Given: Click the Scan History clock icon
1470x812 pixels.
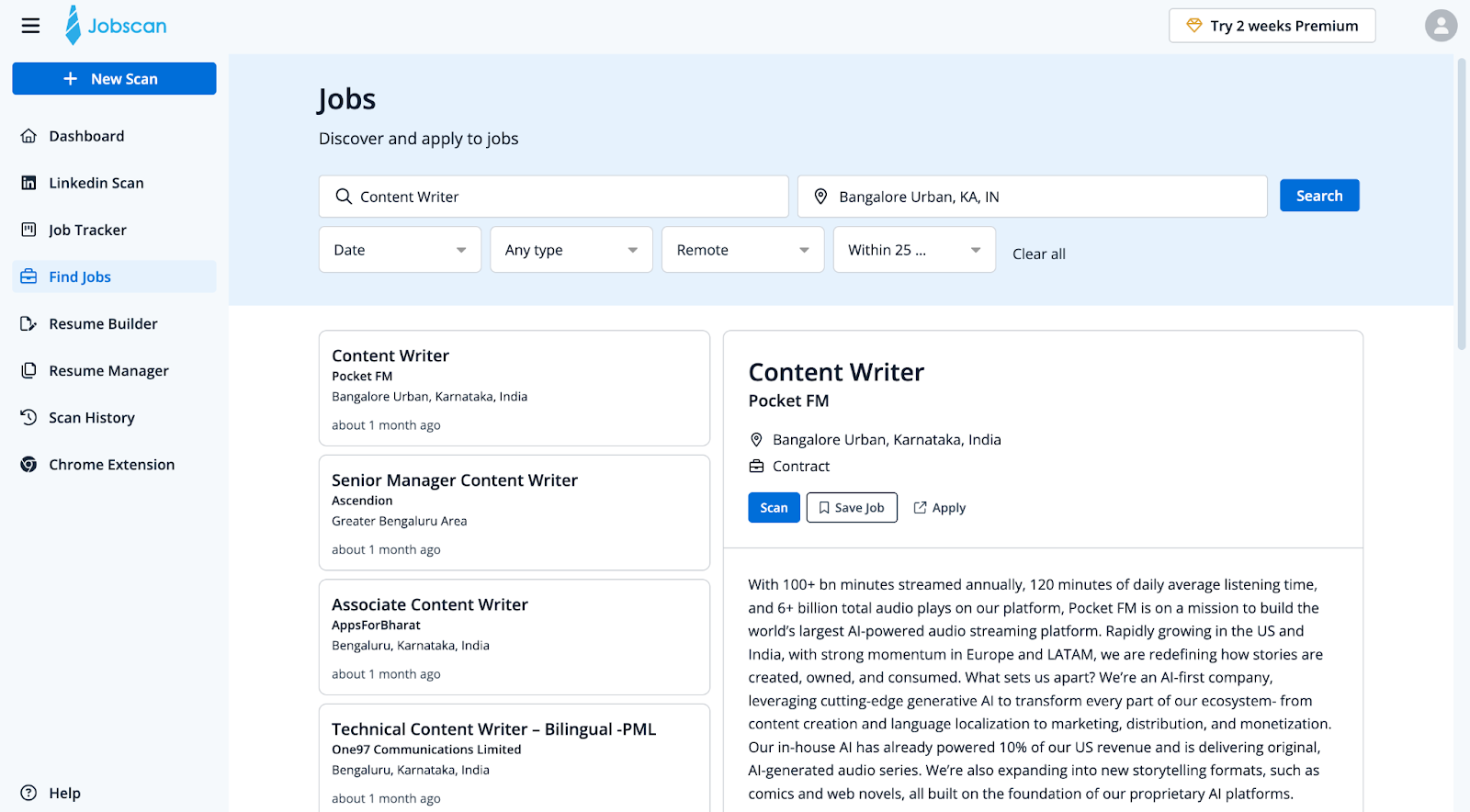Looking at the screenshot, I should (28, 417).
